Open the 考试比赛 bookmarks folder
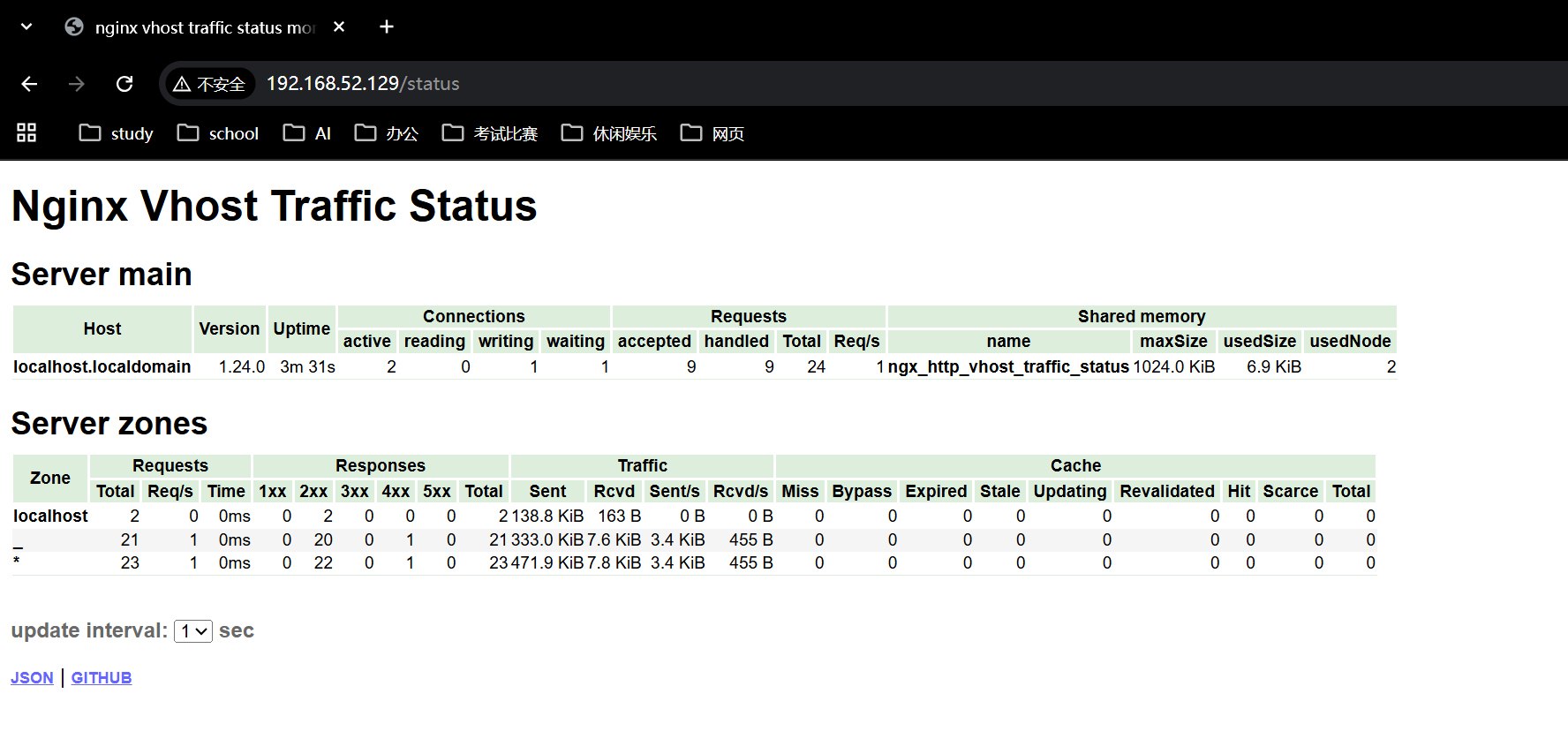 pyautogui.click(x=490, y=133)
